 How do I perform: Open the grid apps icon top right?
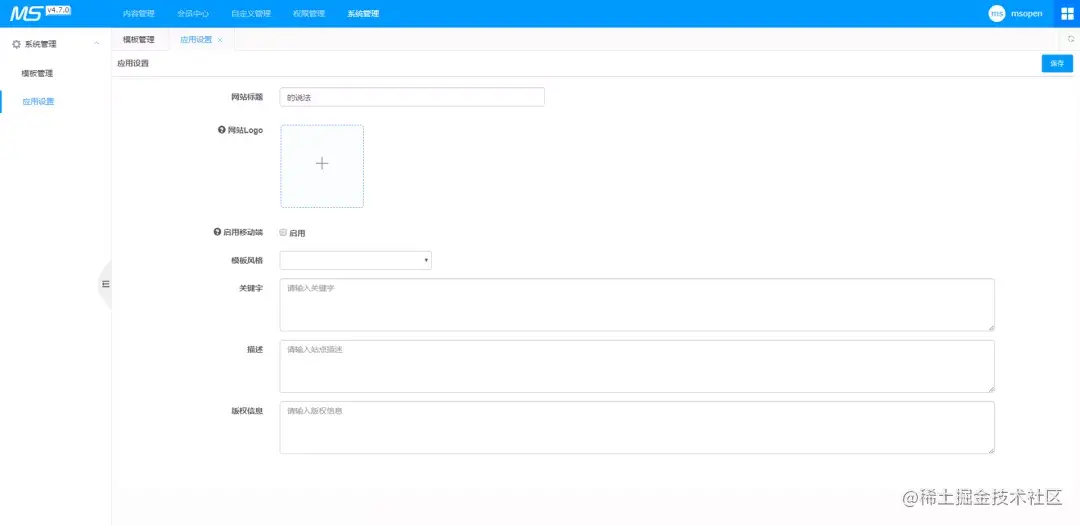coord(1067,14)
